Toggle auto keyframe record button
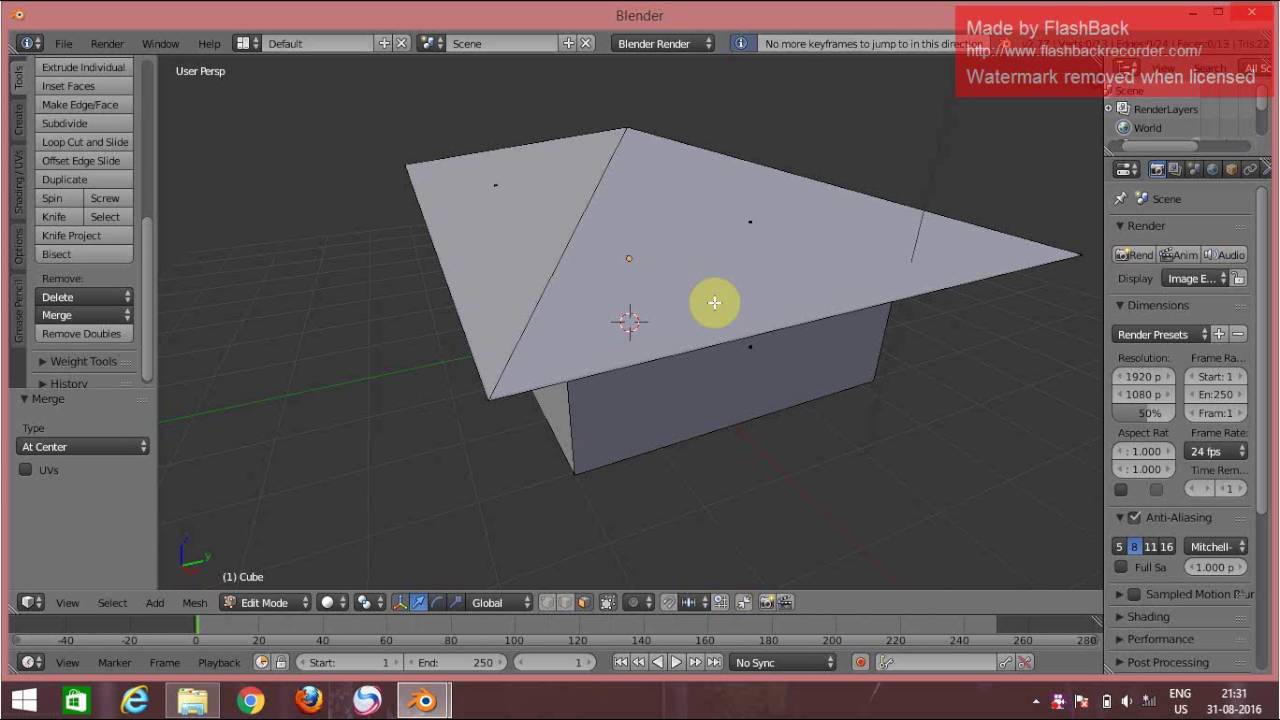Screen dimensions: 1280x720 pyautogui.click(x=860, y=662)
